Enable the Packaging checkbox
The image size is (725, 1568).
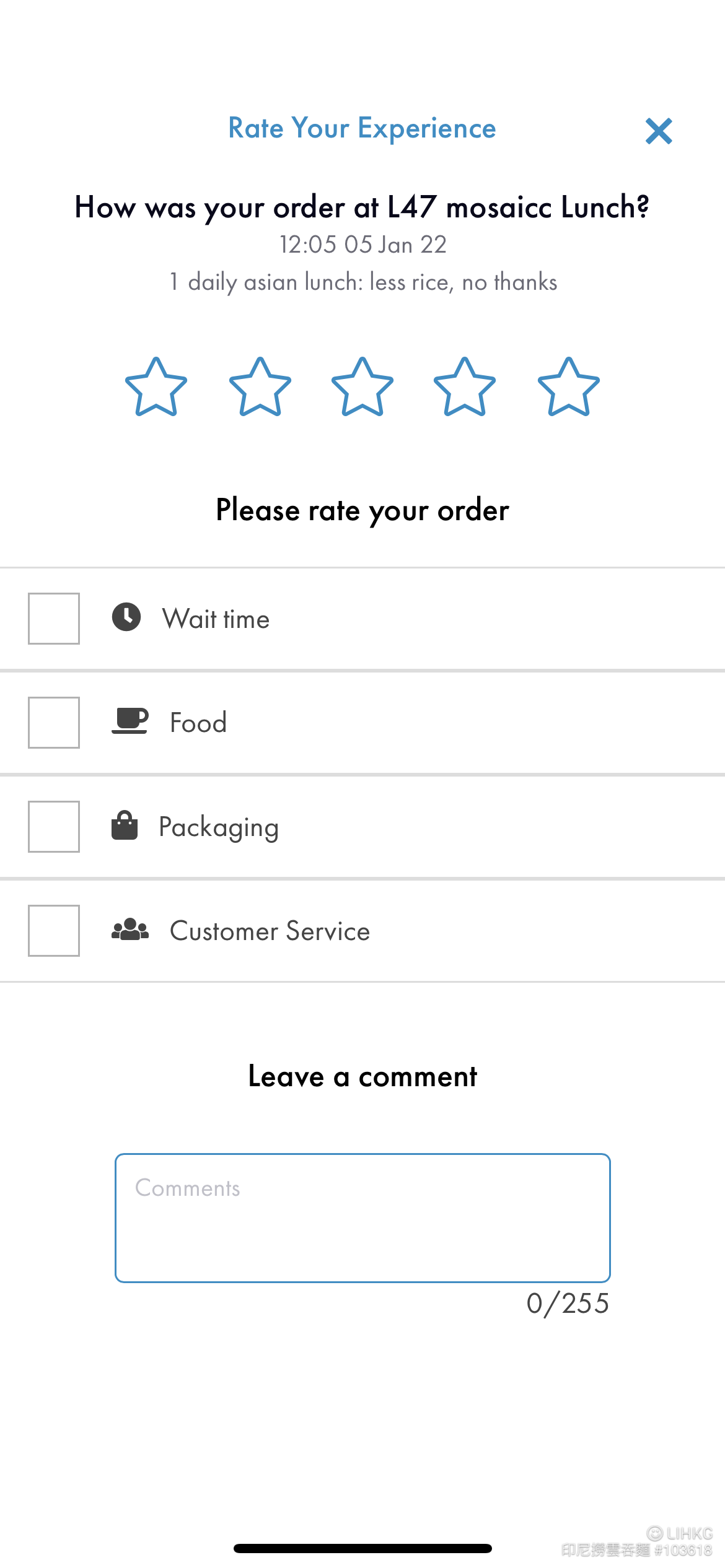[x=54, y=827]
